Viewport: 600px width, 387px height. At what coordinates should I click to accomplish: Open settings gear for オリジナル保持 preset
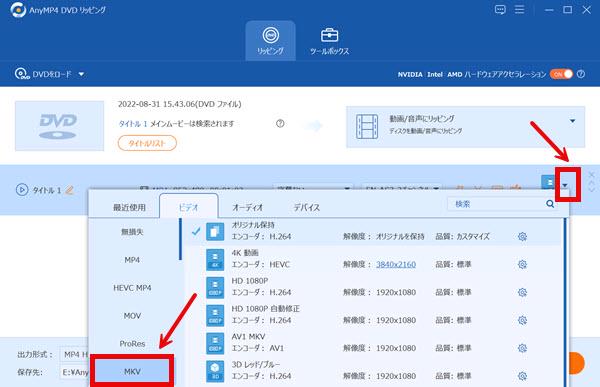pos(522,237)
